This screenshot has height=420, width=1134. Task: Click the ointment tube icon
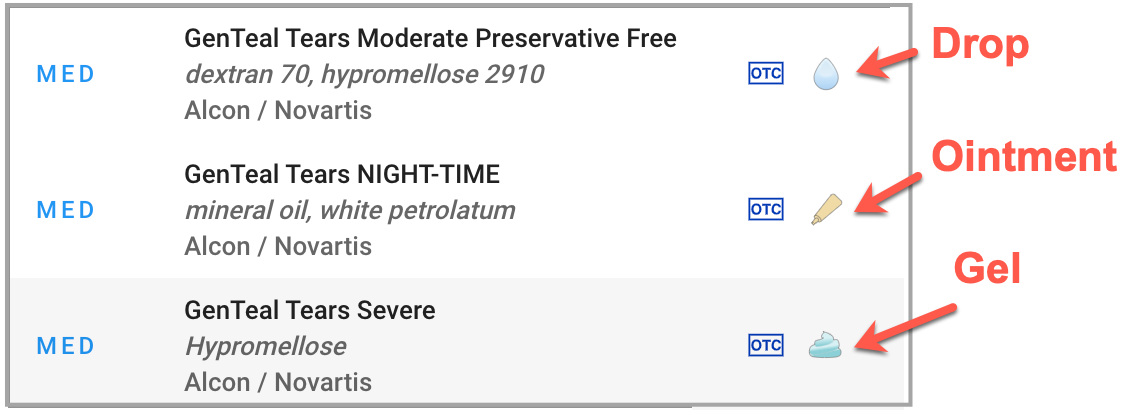click(x=826, y=209)
